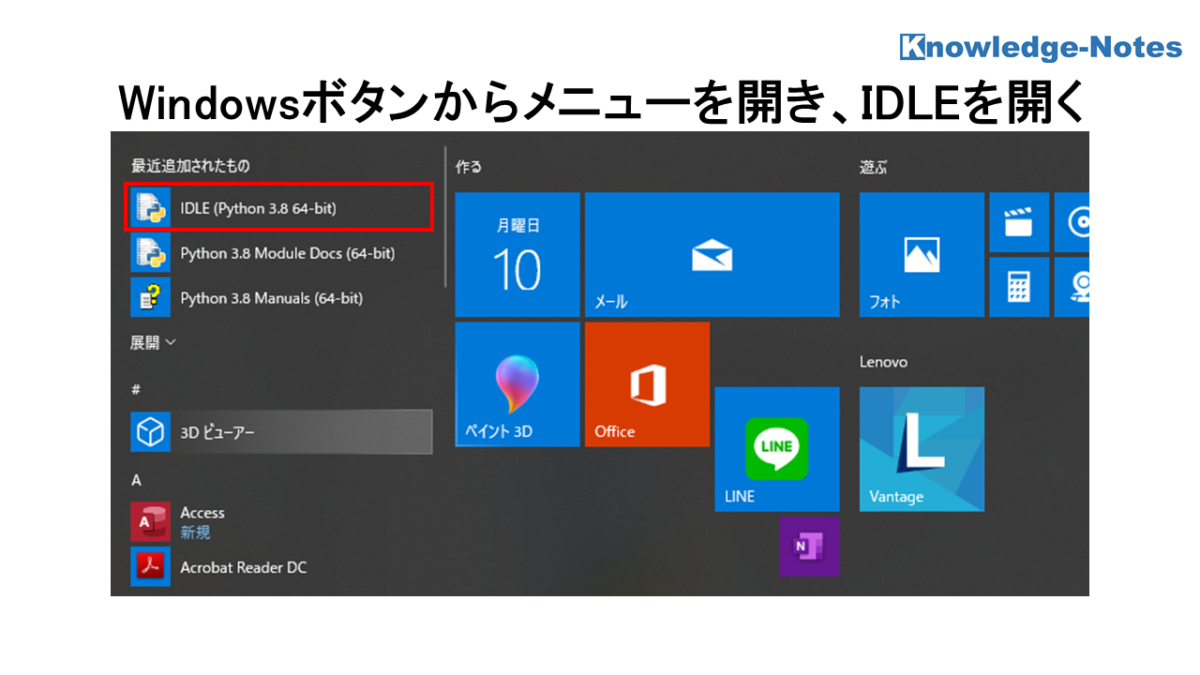
Task: Click the Python Module Docs icon
Action: pos(150,253)
